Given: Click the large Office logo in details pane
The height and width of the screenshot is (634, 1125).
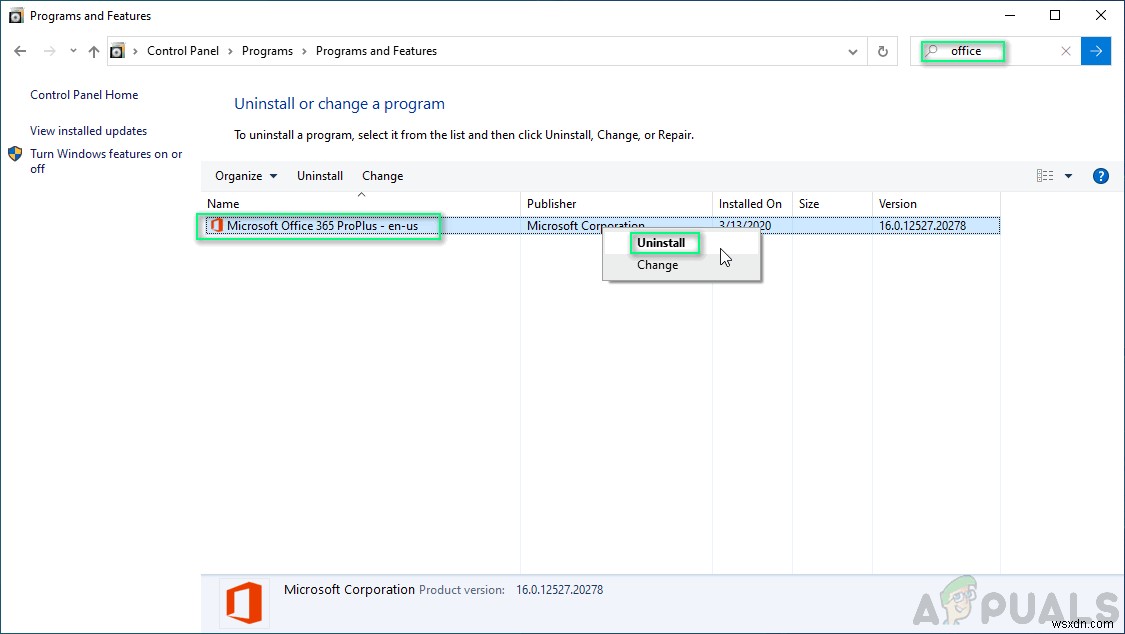Looking at the screenshot, I should [244, 602].
